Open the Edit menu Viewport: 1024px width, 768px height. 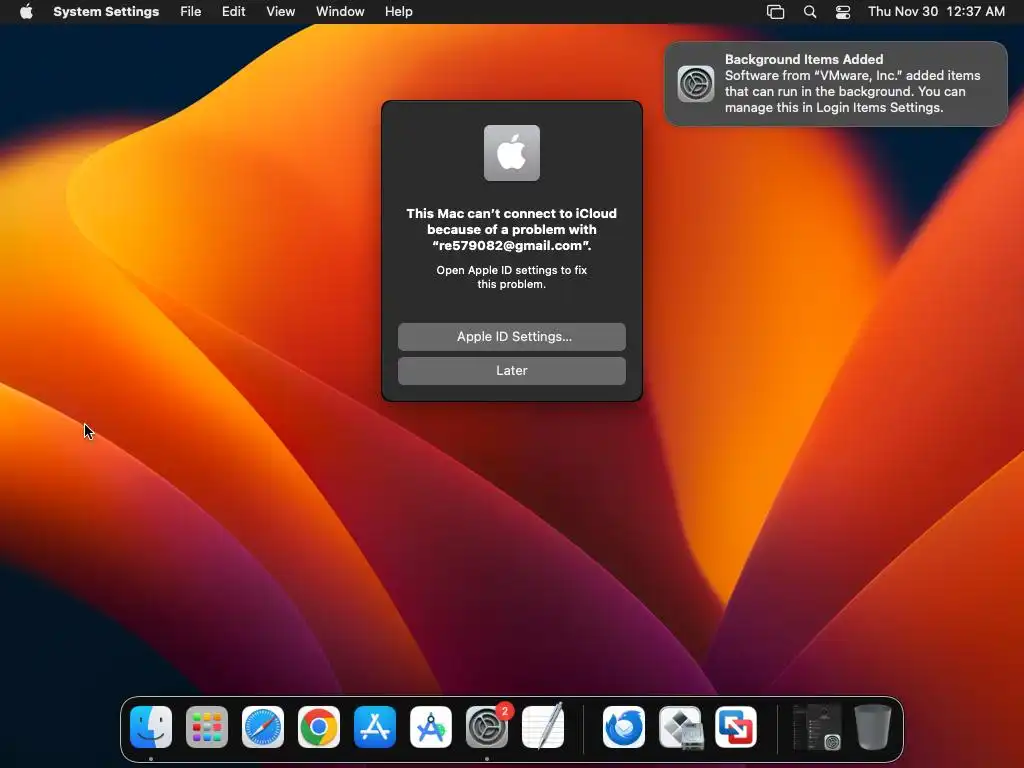click(x=233, y=12)
